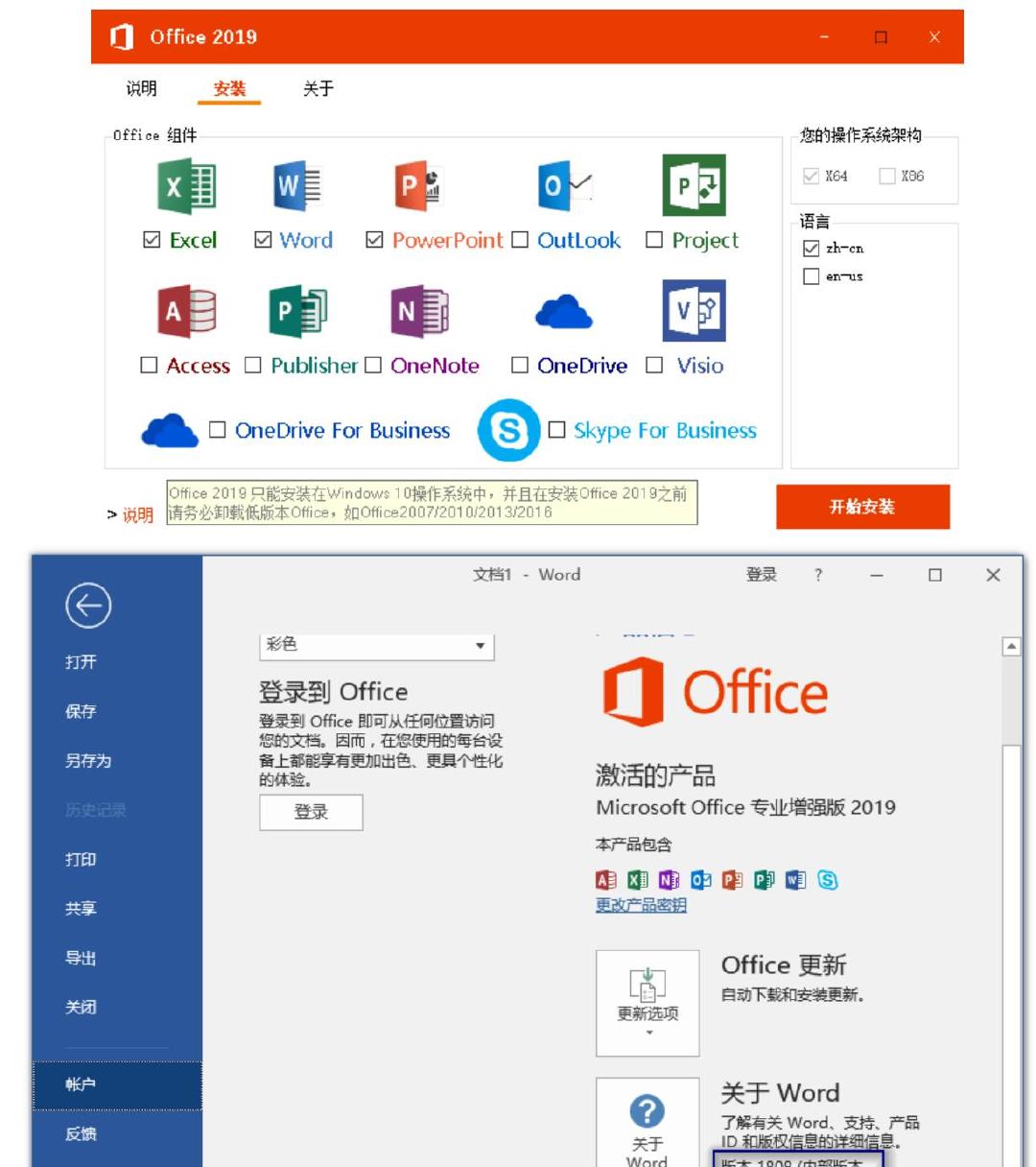The width and height of the screenshot is (1036, 1167).
Task: Click the Publisher icon in product includes row
Action: [x=765, y=880]
